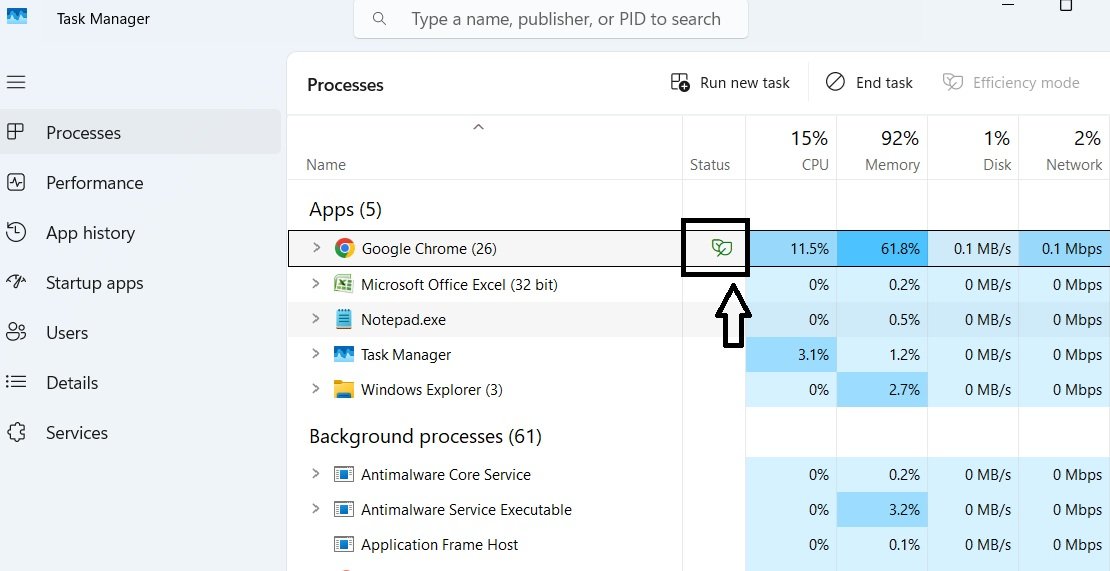The image size is (1110, 571).
Task: Click Task Manager's 3.1% CPU cell
Action: pos(791,354)
